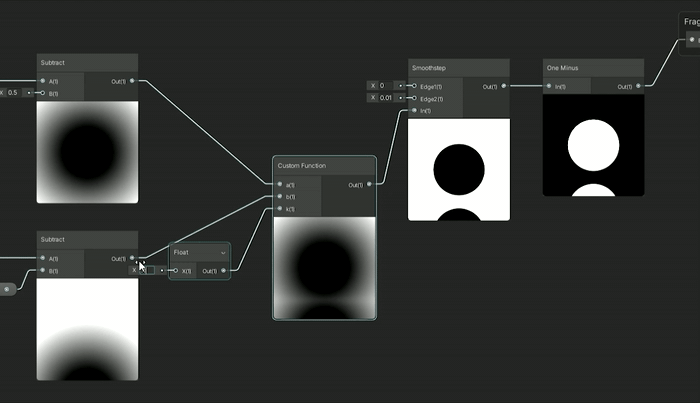Click the Out(1) port on the Smoothstep node

click(x=503, y=86)
